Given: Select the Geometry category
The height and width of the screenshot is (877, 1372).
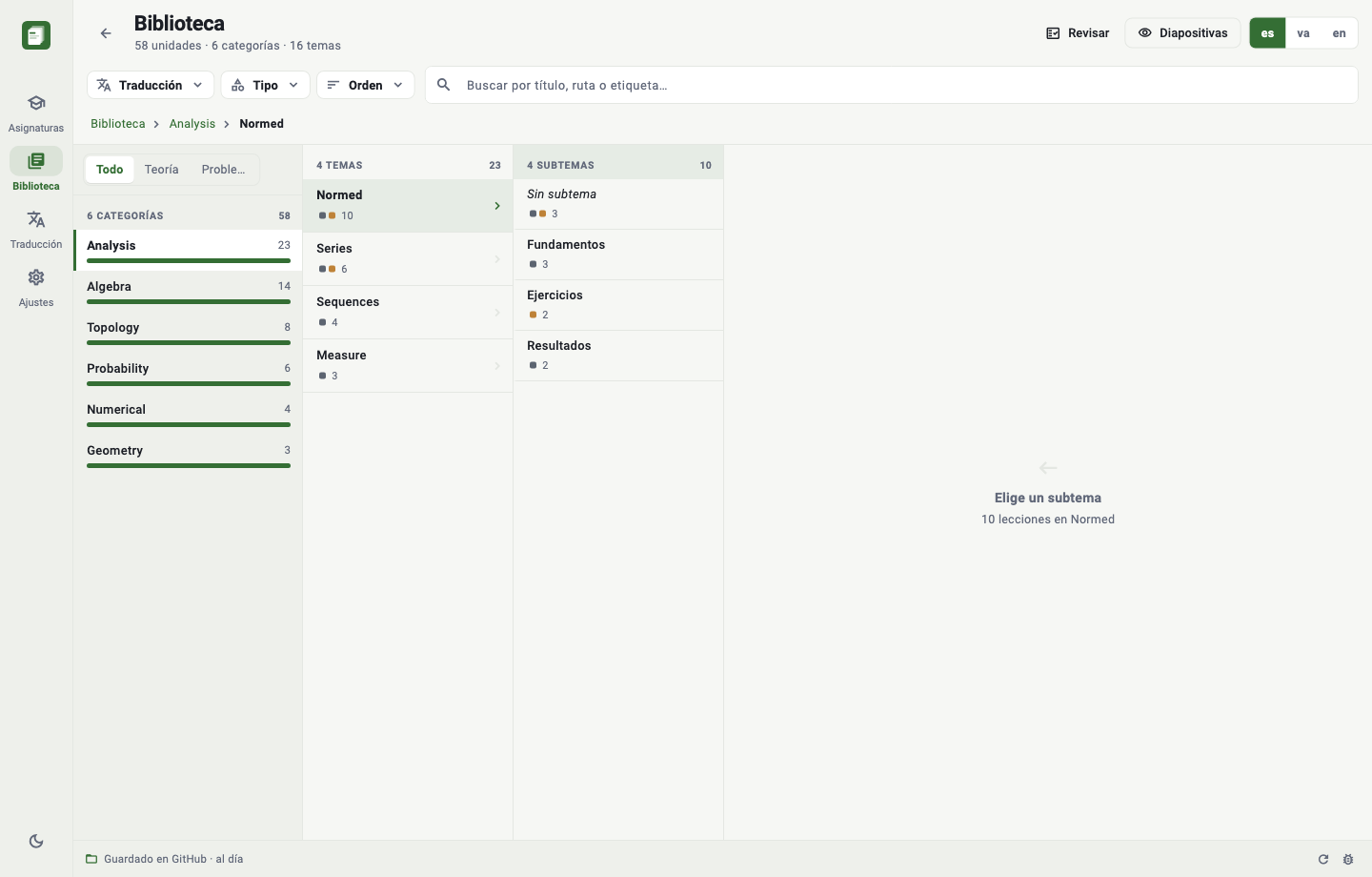Looking at the screenshot, I should tap(189, 455).
